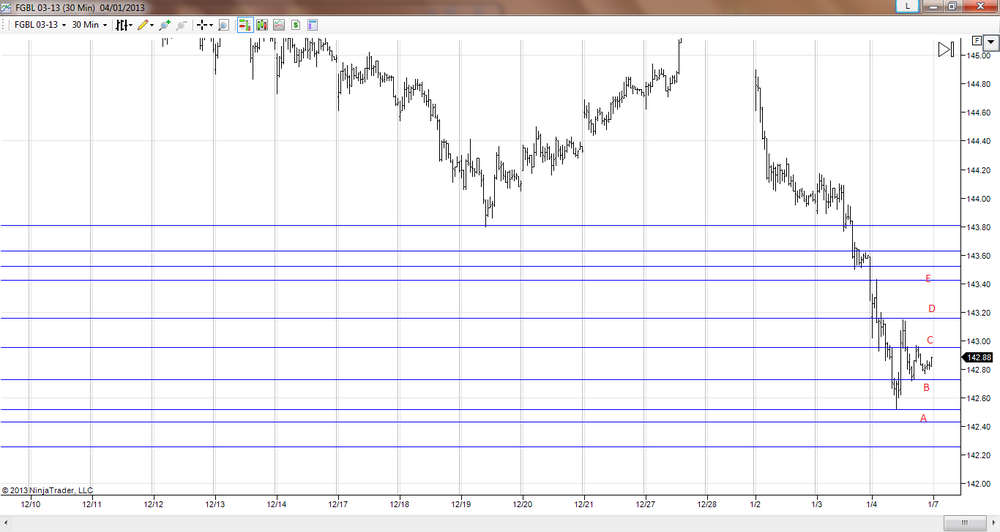1000x532 pixels.
Task: Click the 142.00 price axis label
Action: click(979, 484)
